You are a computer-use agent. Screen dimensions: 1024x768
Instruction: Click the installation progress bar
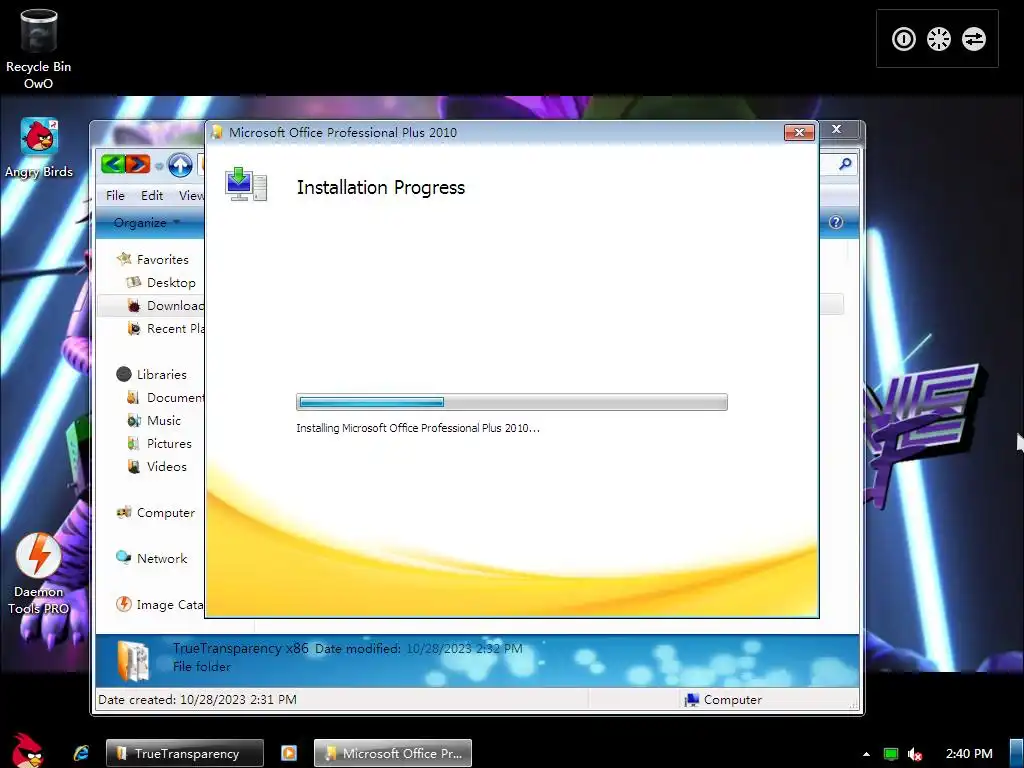click(511, 402)
